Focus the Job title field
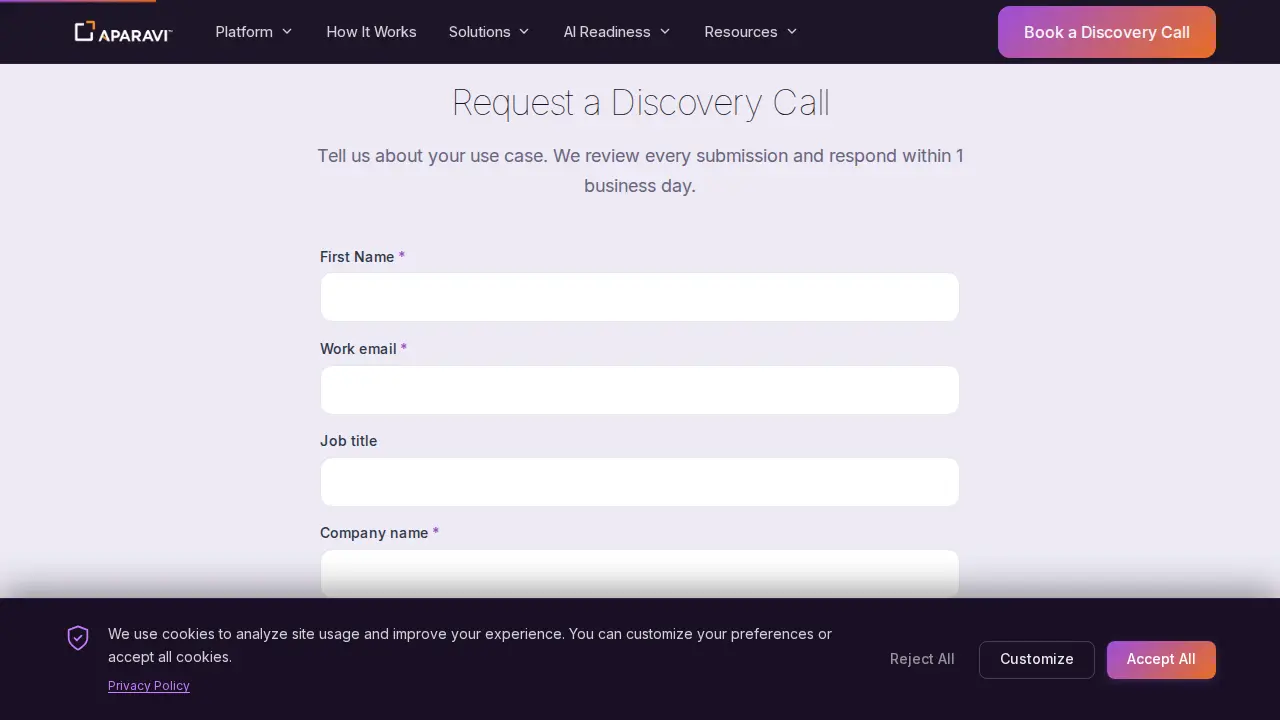1280x720 pixels. [x=640, y=481]
